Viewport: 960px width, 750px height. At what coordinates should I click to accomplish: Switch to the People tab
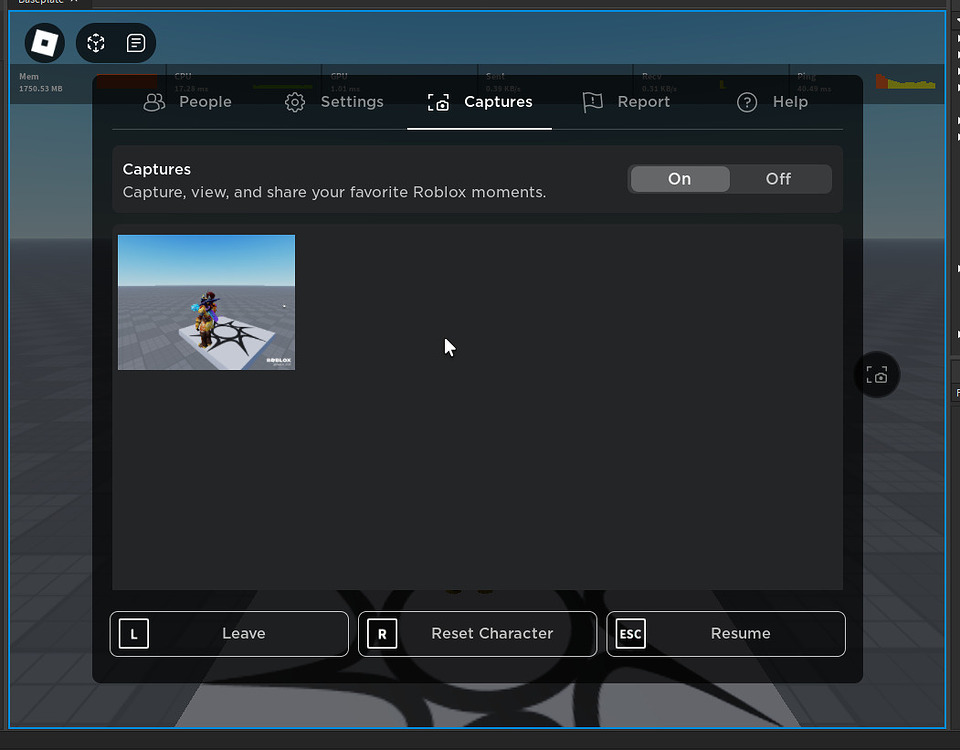point(187,102)
